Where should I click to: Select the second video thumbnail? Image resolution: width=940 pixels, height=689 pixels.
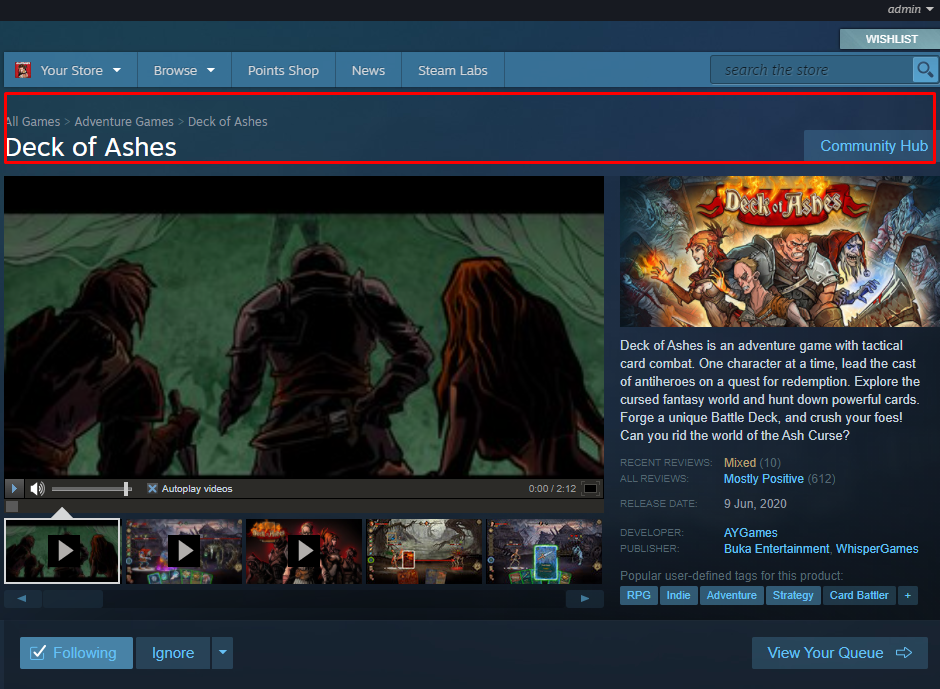[183, 550]
